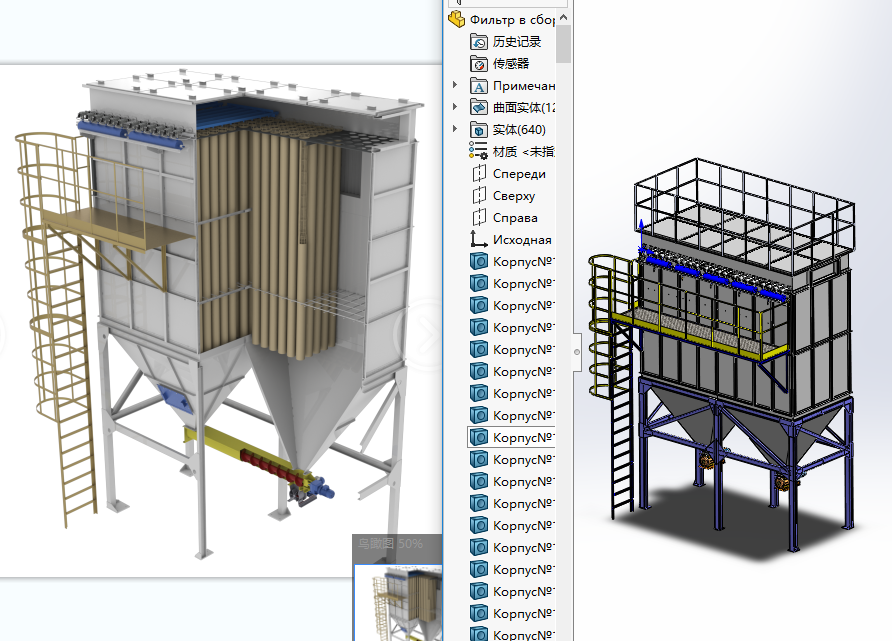Select the Справа plane icon
Screen dimensions: 892x641
click(479, 218)
